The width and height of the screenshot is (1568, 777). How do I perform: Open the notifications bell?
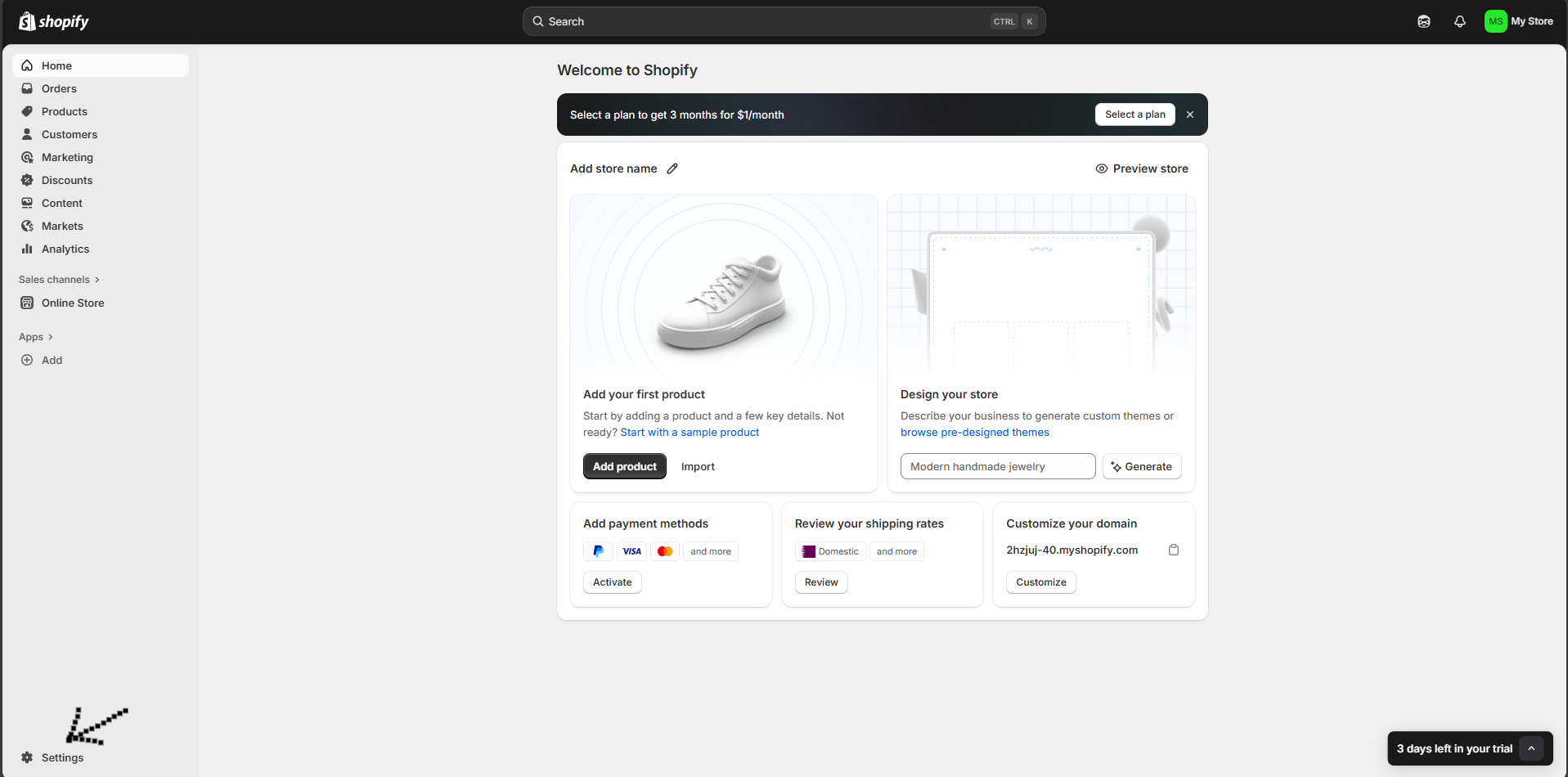1460,21
